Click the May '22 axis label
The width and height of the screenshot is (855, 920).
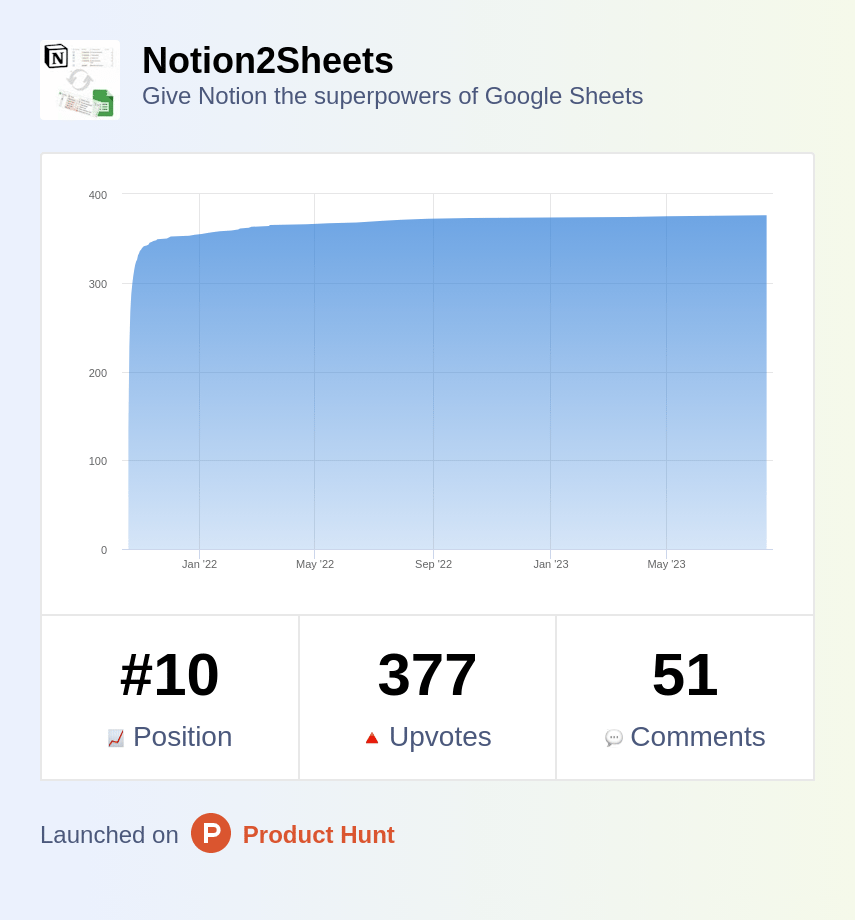pos(315,564)
